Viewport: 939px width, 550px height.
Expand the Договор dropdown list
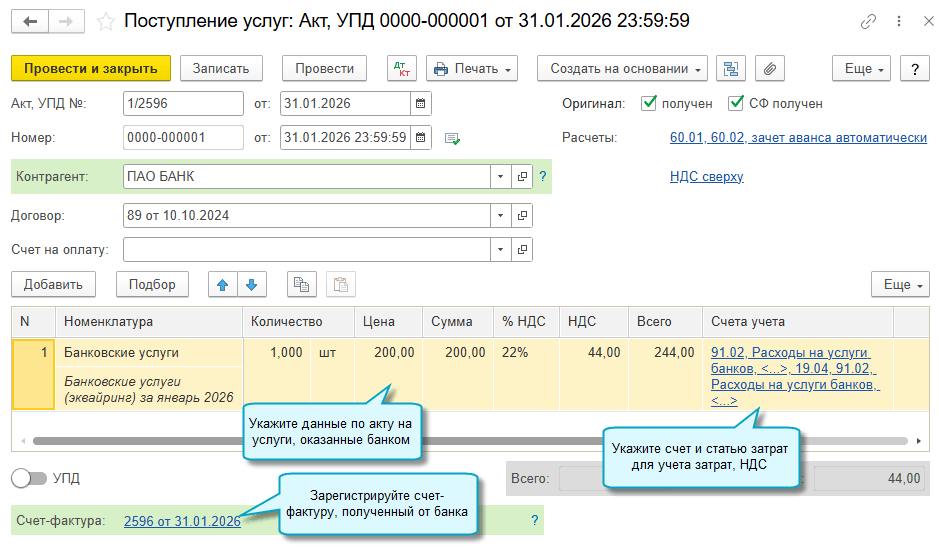coord(501,216)
